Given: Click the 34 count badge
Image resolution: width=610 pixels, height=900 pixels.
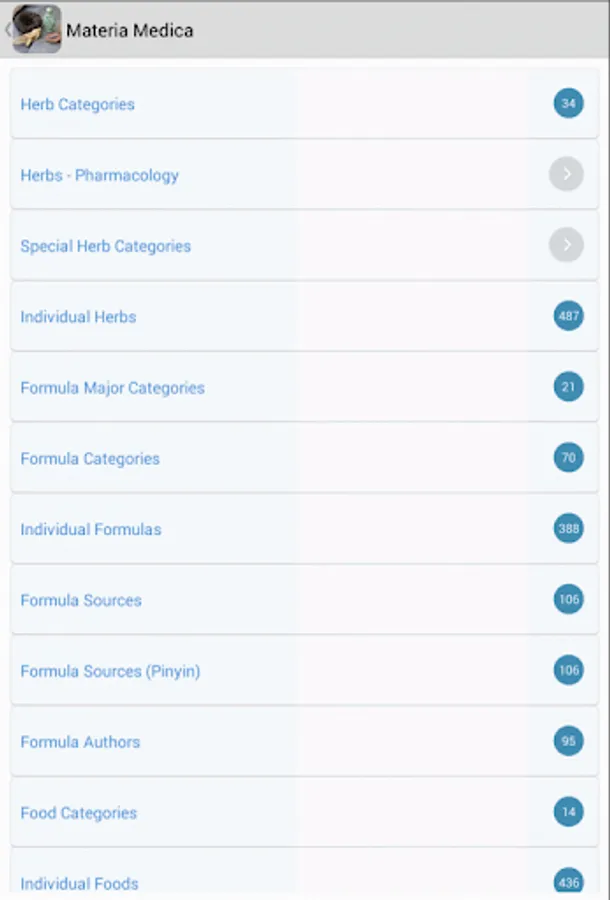Looking at the screenshot, I should 568,104.
